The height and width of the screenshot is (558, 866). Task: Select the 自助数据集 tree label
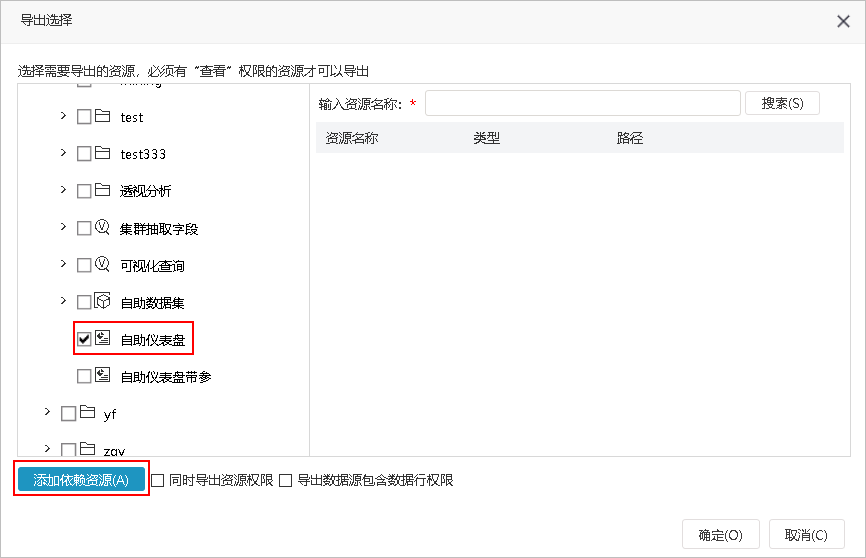[x=152, y=303]
